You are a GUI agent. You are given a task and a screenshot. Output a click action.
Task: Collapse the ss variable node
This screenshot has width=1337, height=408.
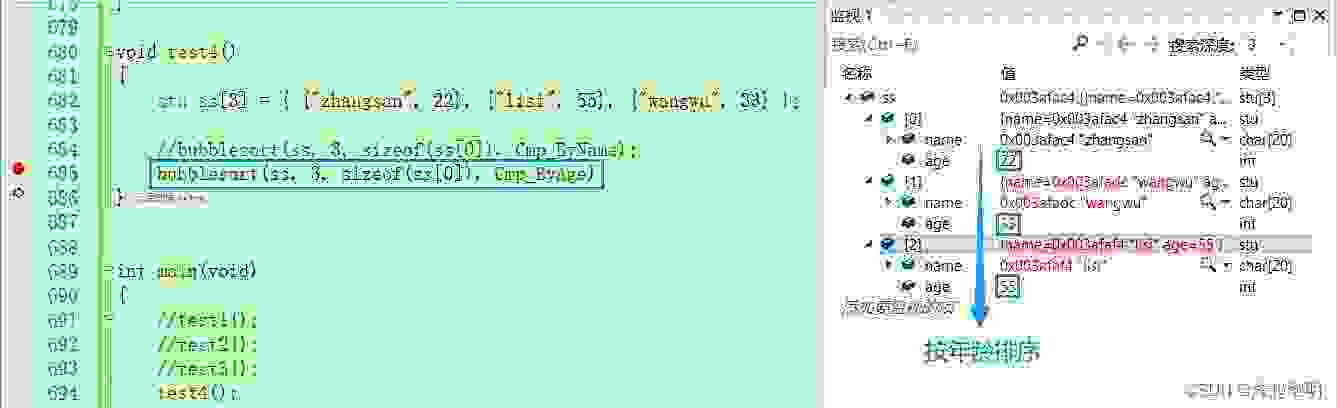[x=850, y=97]
